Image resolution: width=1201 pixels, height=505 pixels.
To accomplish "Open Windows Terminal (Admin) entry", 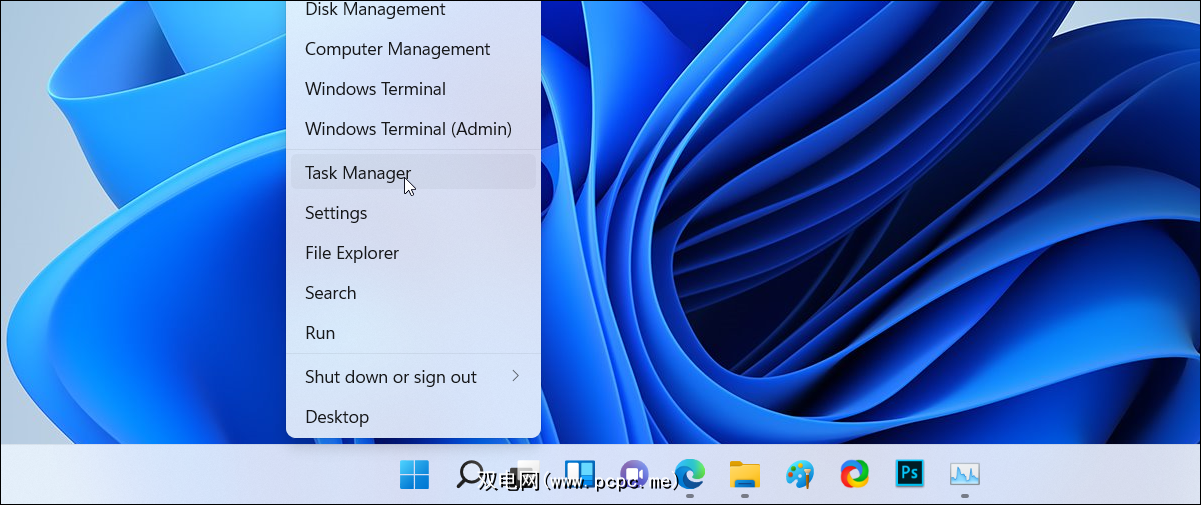I will click(x=408, y=129).
